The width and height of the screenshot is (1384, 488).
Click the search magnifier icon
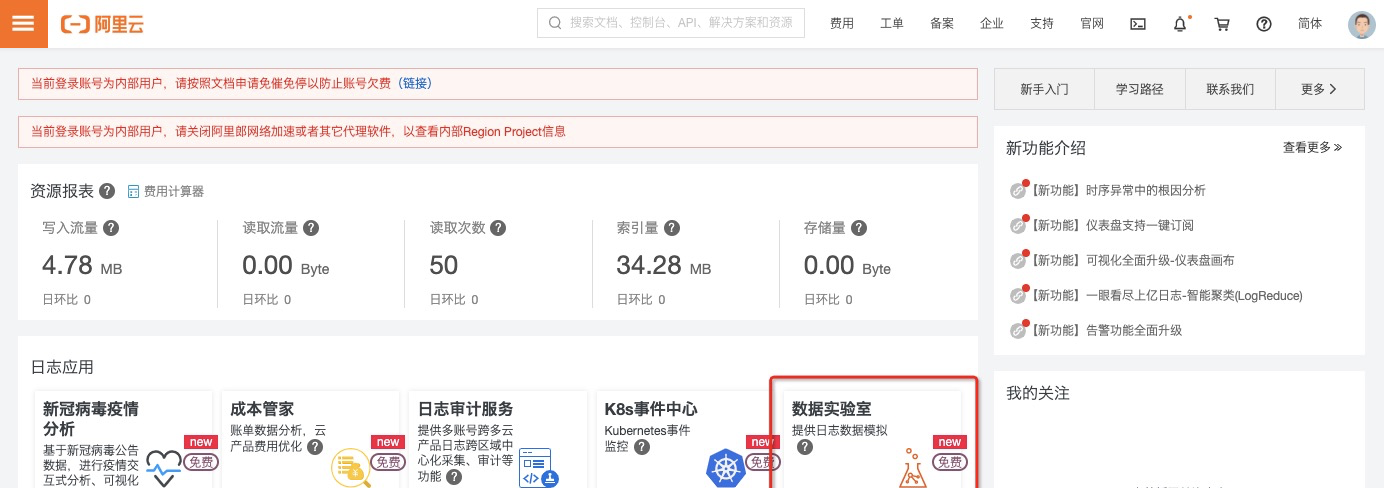pyautogui.click(x=555, y=23)
